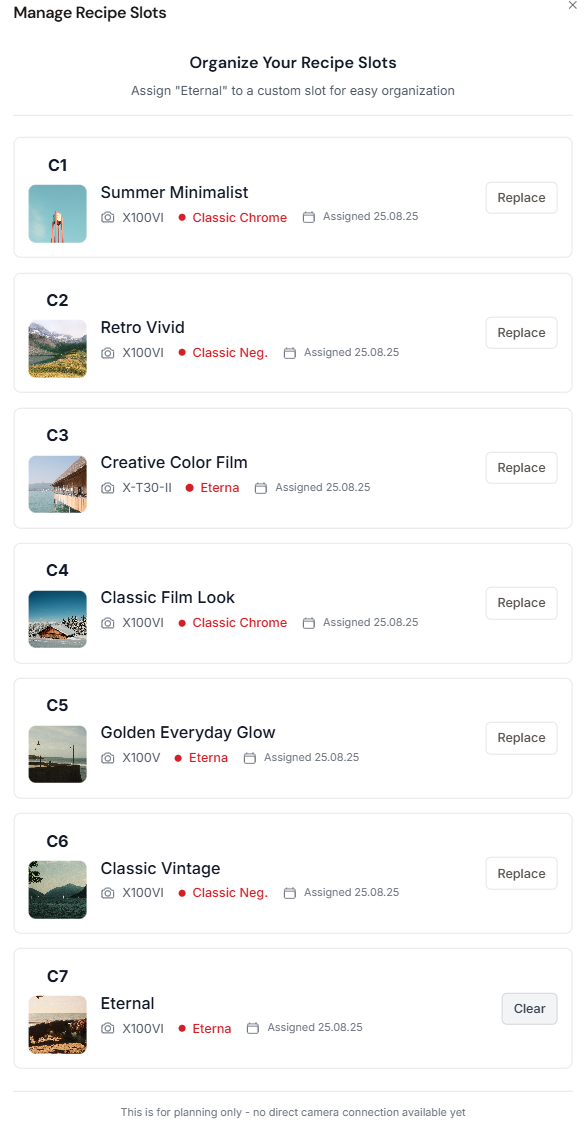
Task: Click the calendar icon in Retro Vivid row
Action: [x=290, y=353]
